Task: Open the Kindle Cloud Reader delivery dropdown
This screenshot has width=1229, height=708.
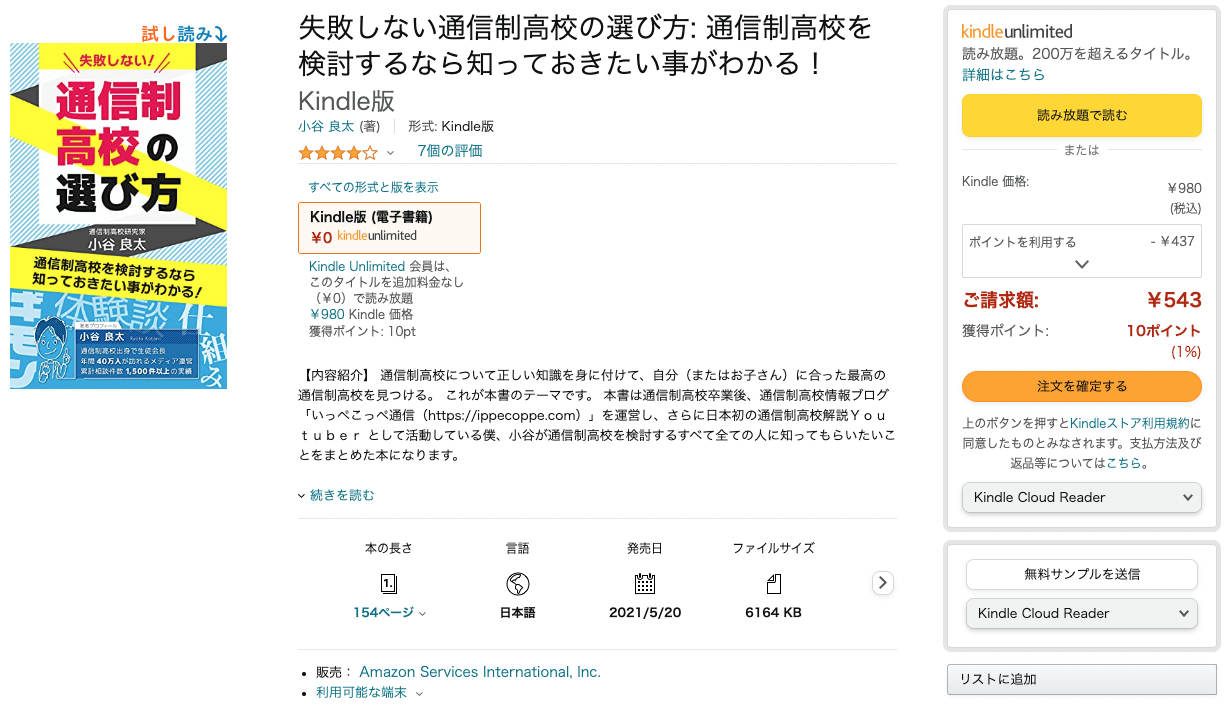Action: point(1081,497)
